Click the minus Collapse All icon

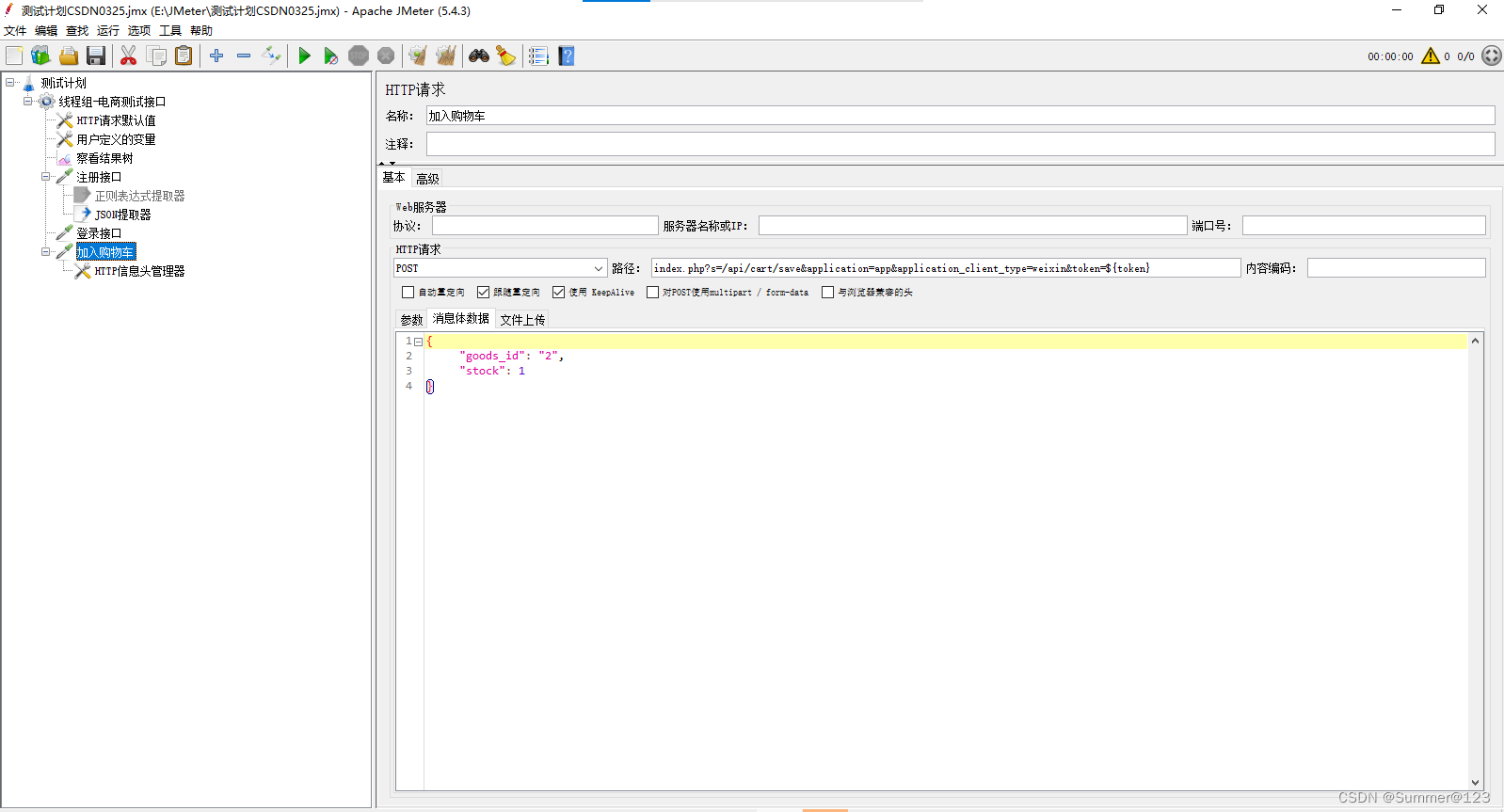coord(244,56)
